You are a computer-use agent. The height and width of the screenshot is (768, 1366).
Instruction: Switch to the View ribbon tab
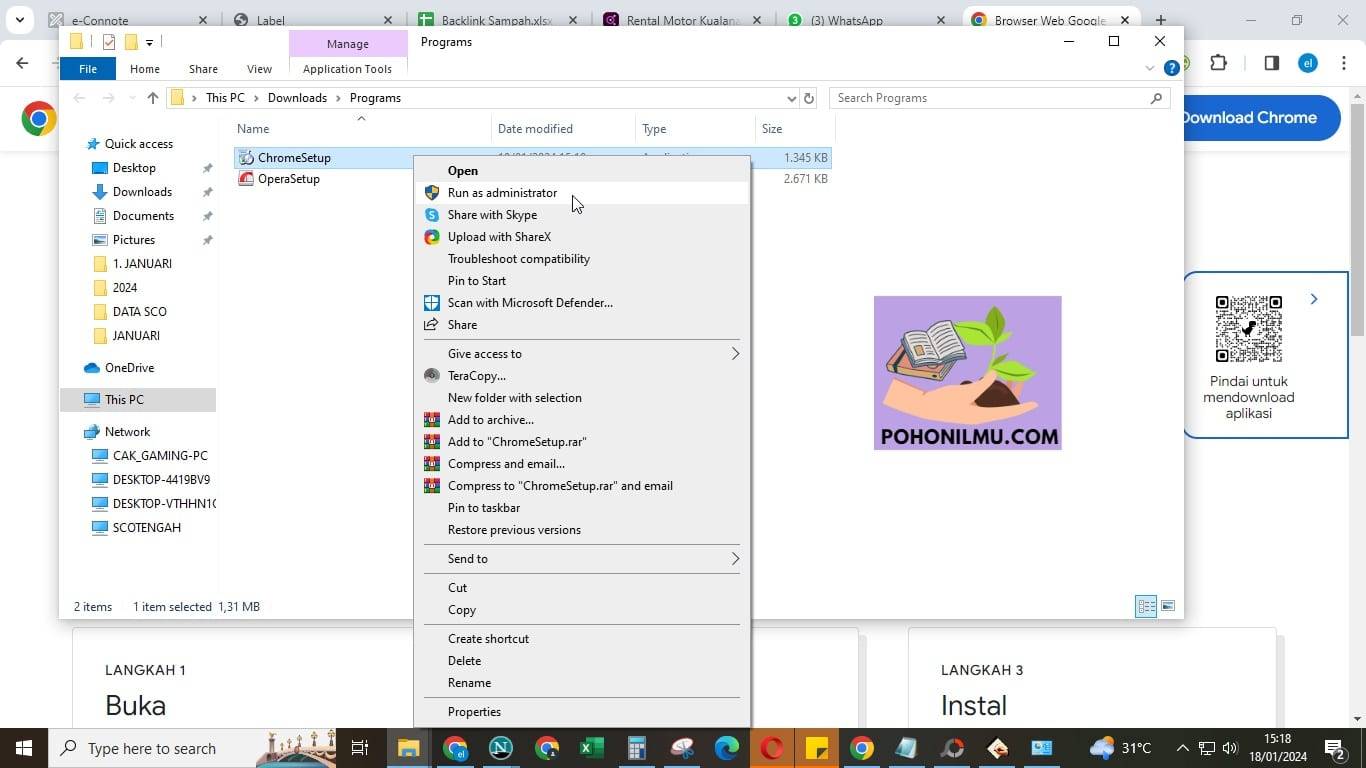click(259, 69)
